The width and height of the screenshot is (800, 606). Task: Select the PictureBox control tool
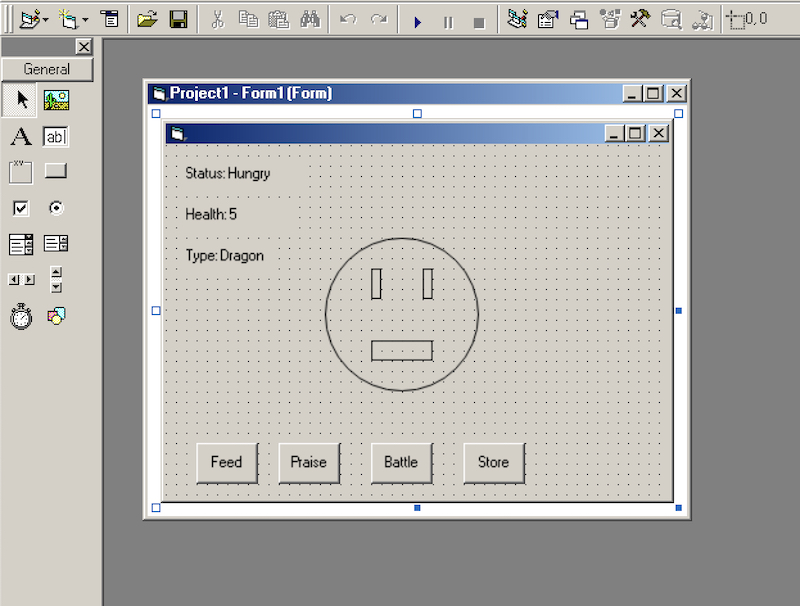tap(56, 99)
